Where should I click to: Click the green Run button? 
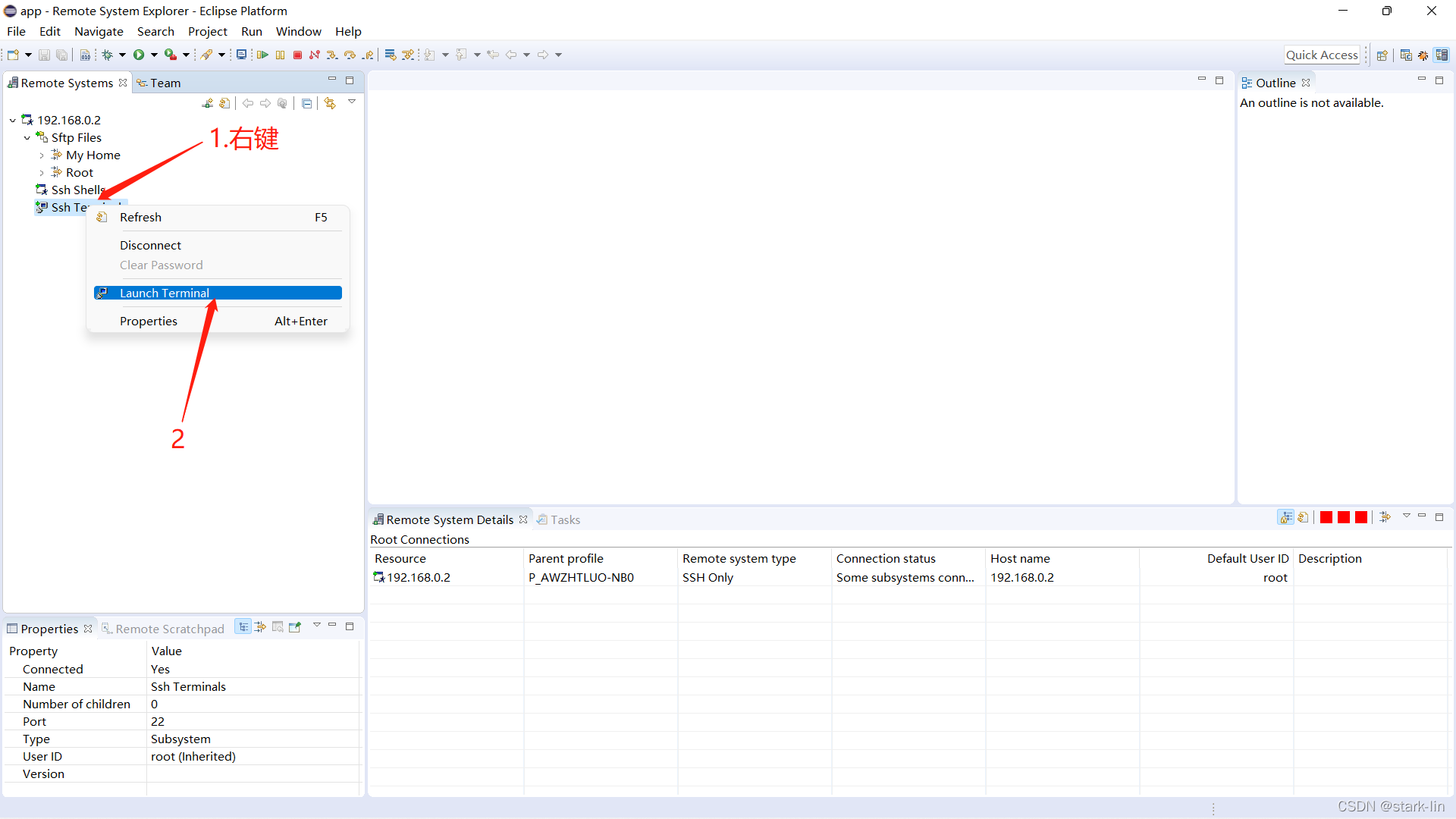click(x=139, y=55)
